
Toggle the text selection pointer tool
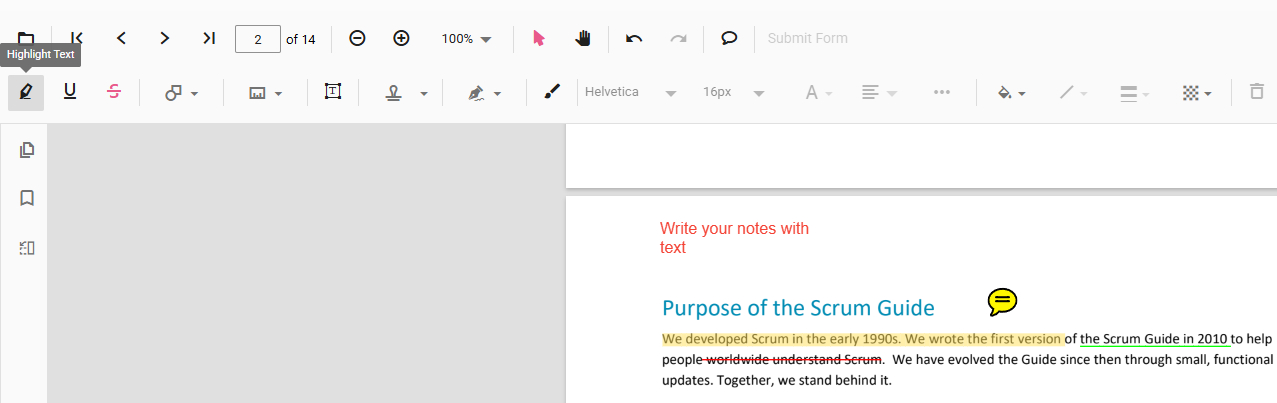(539, 38)
